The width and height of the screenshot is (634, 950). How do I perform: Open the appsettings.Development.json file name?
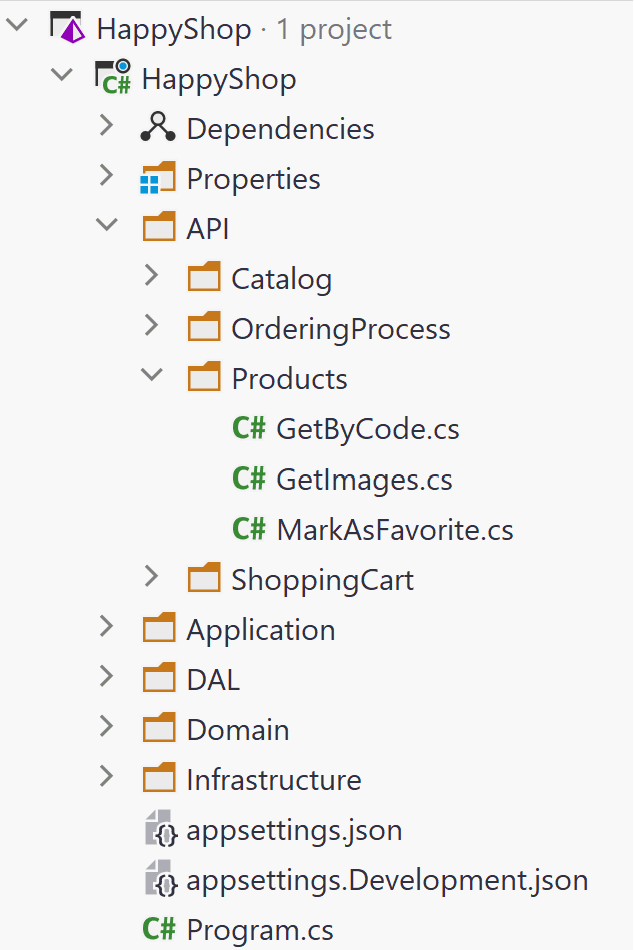coord(387,881)
